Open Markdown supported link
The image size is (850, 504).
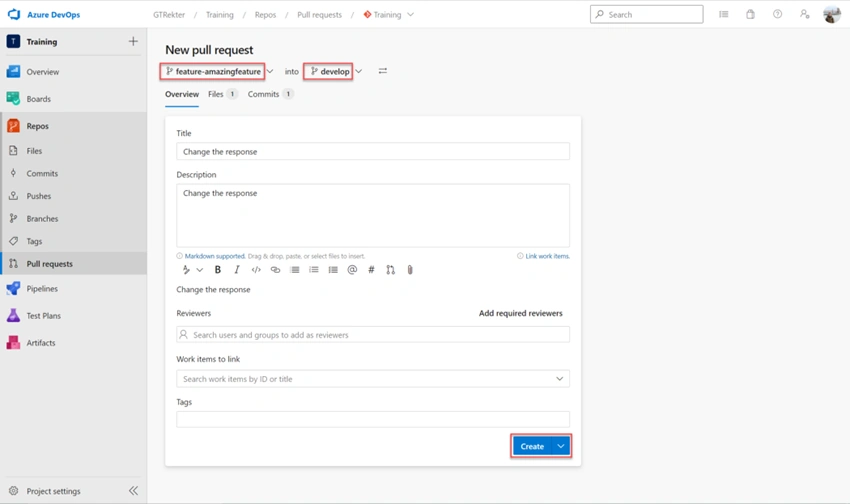[x=215, y=256]
